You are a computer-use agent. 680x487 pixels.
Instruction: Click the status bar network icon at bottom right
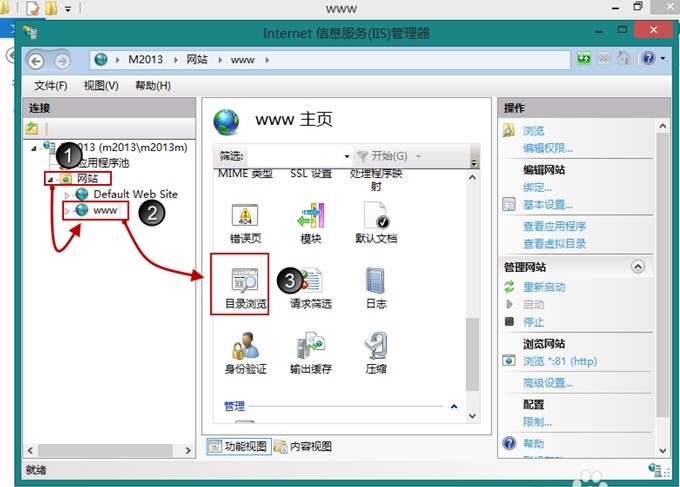point(655,469)
